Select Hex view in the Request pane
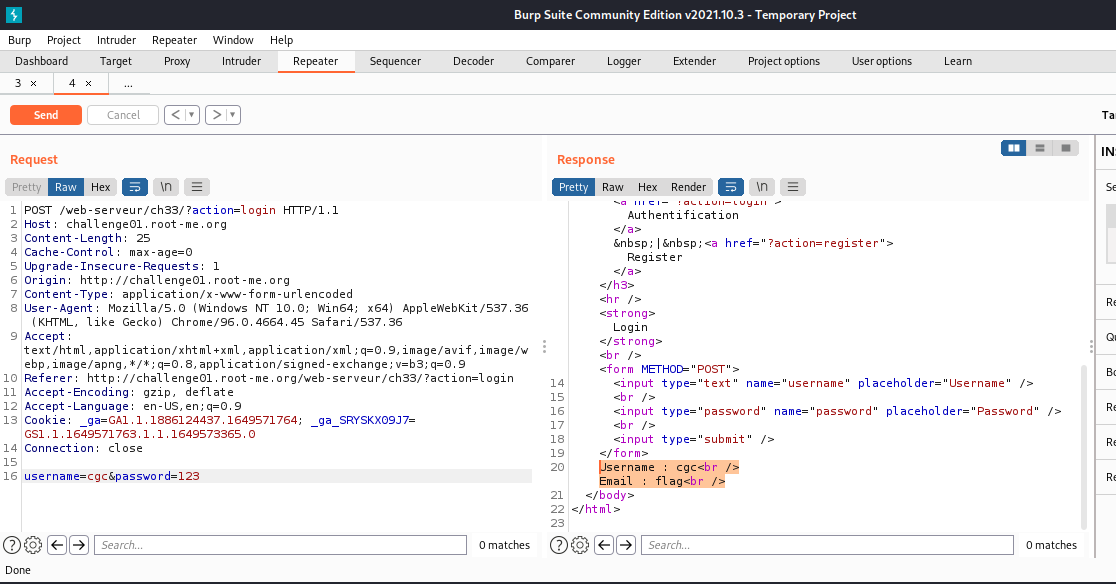 coord(100,187)
